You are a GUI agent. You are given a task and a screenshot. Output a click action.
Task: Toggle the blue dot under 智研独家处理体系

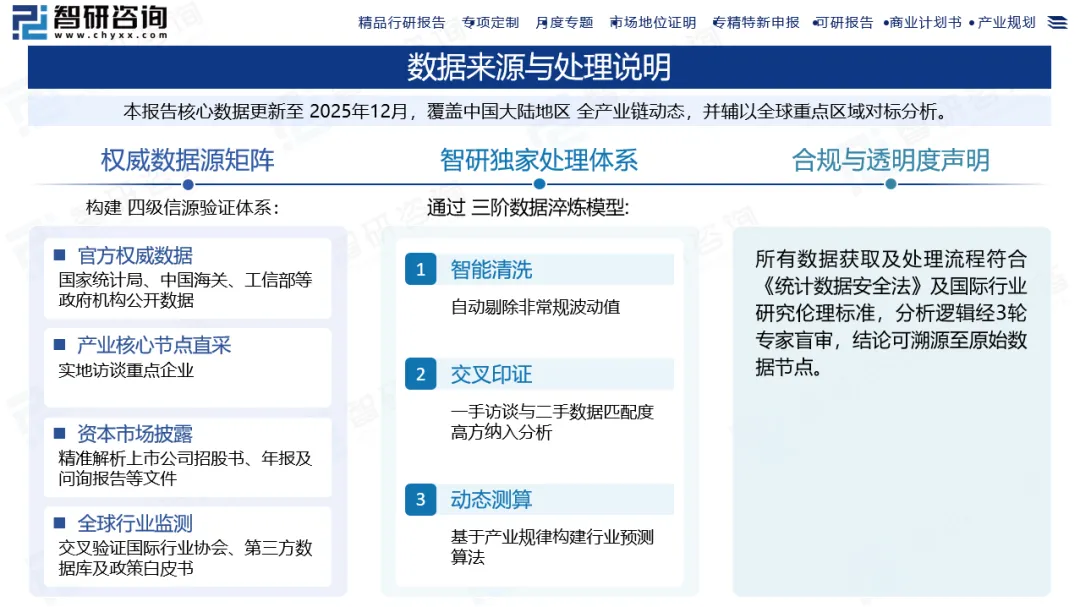(540, 184)
